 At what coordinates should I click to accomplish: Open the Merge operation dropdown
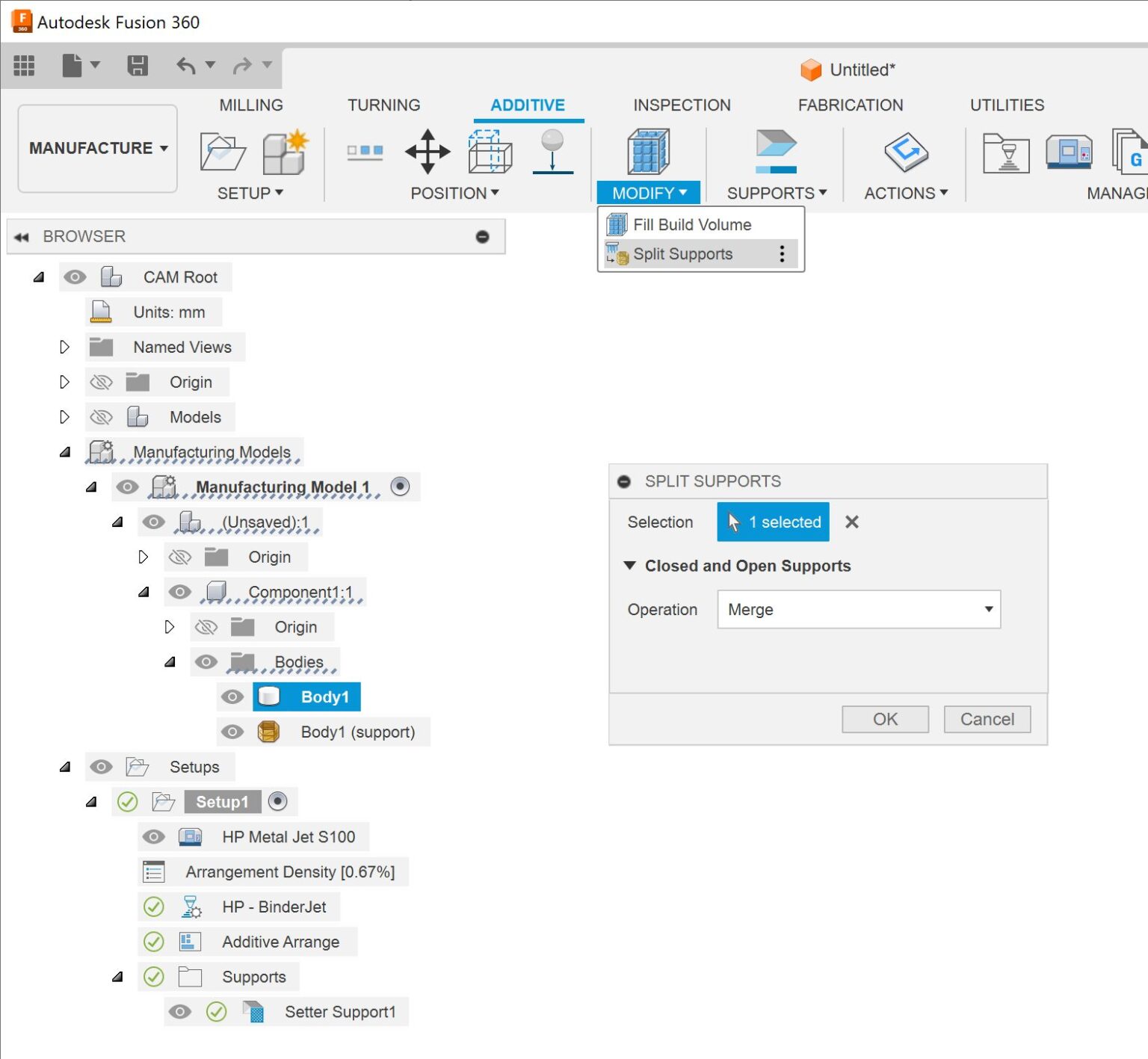tap(858, 610)
